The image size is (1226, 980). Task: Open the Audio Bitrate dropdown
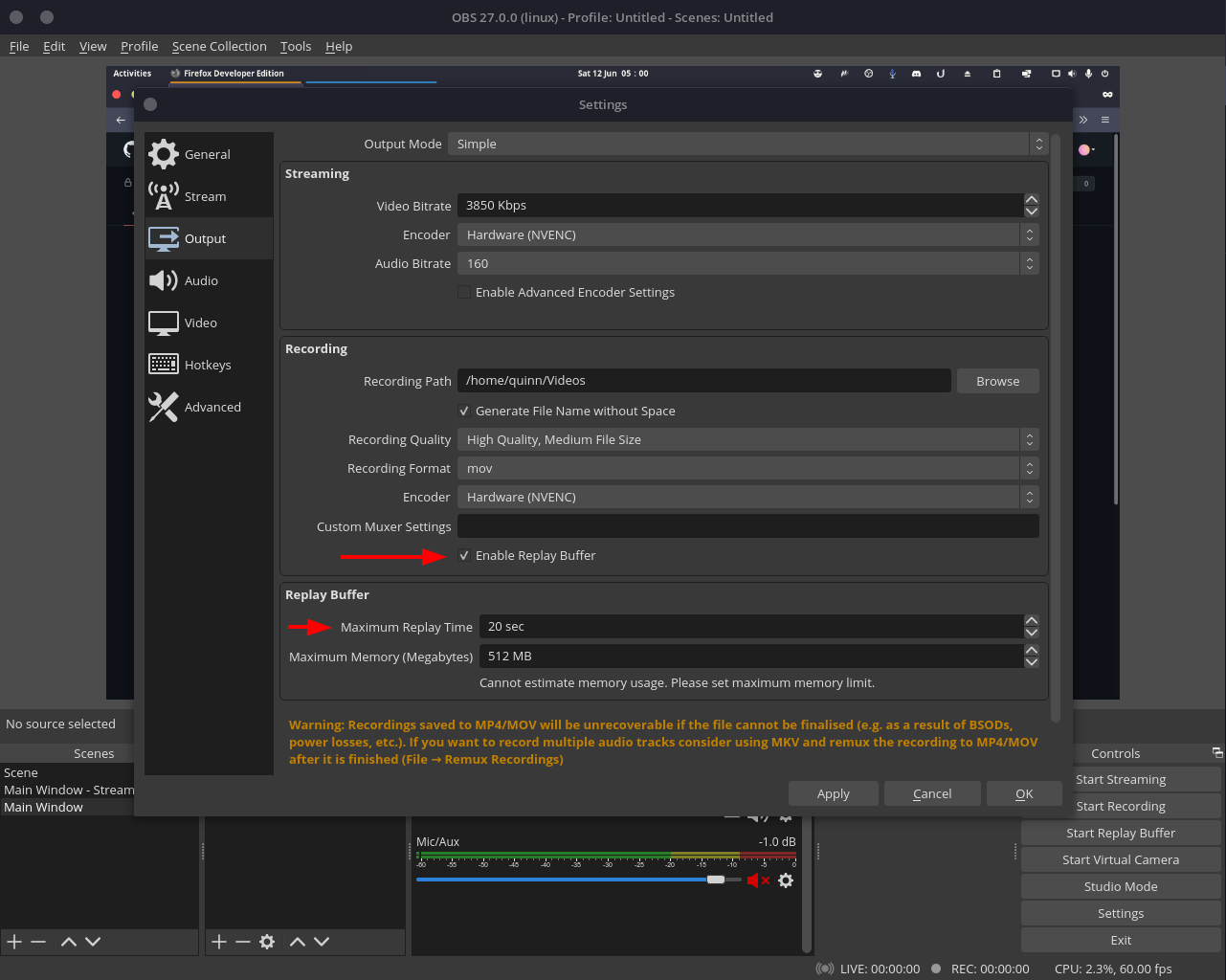(x=747, y=263)
